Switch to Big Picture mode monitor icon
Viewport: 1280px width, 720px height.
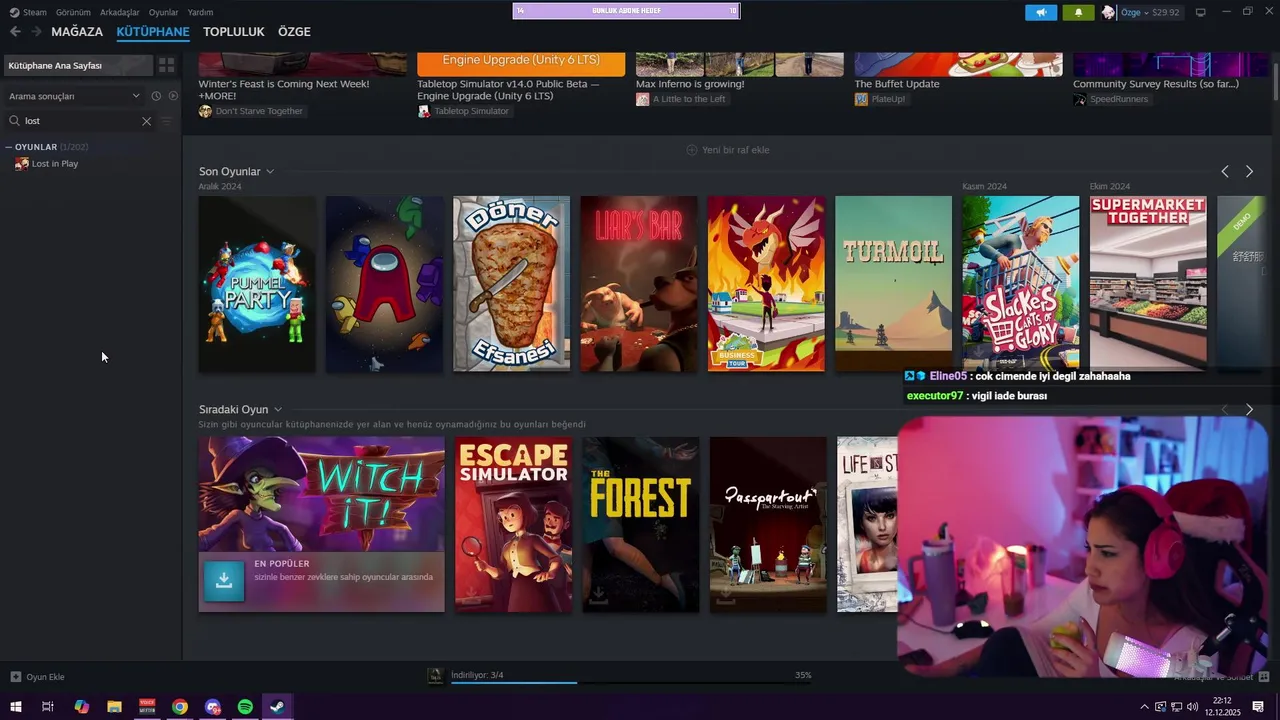1201,12
